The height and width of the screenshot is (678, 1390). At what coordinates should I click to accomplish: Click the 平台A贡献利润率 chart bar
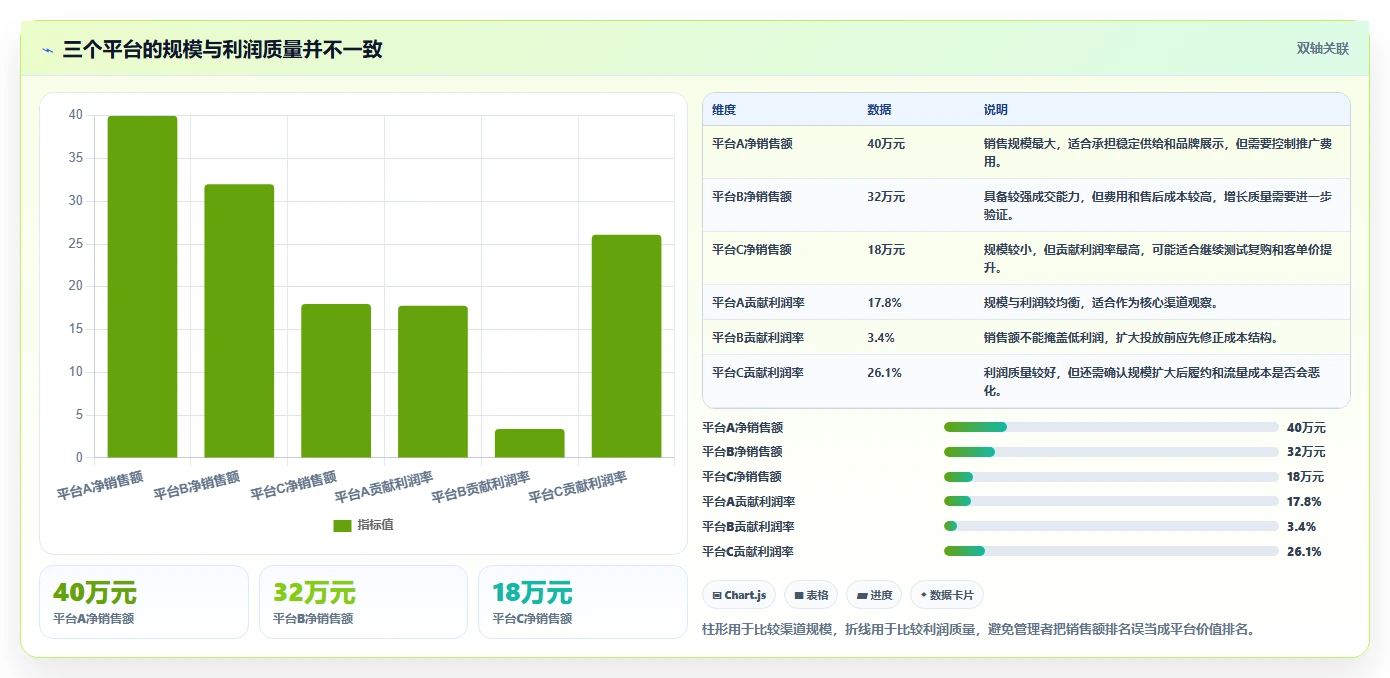point(433,382)
